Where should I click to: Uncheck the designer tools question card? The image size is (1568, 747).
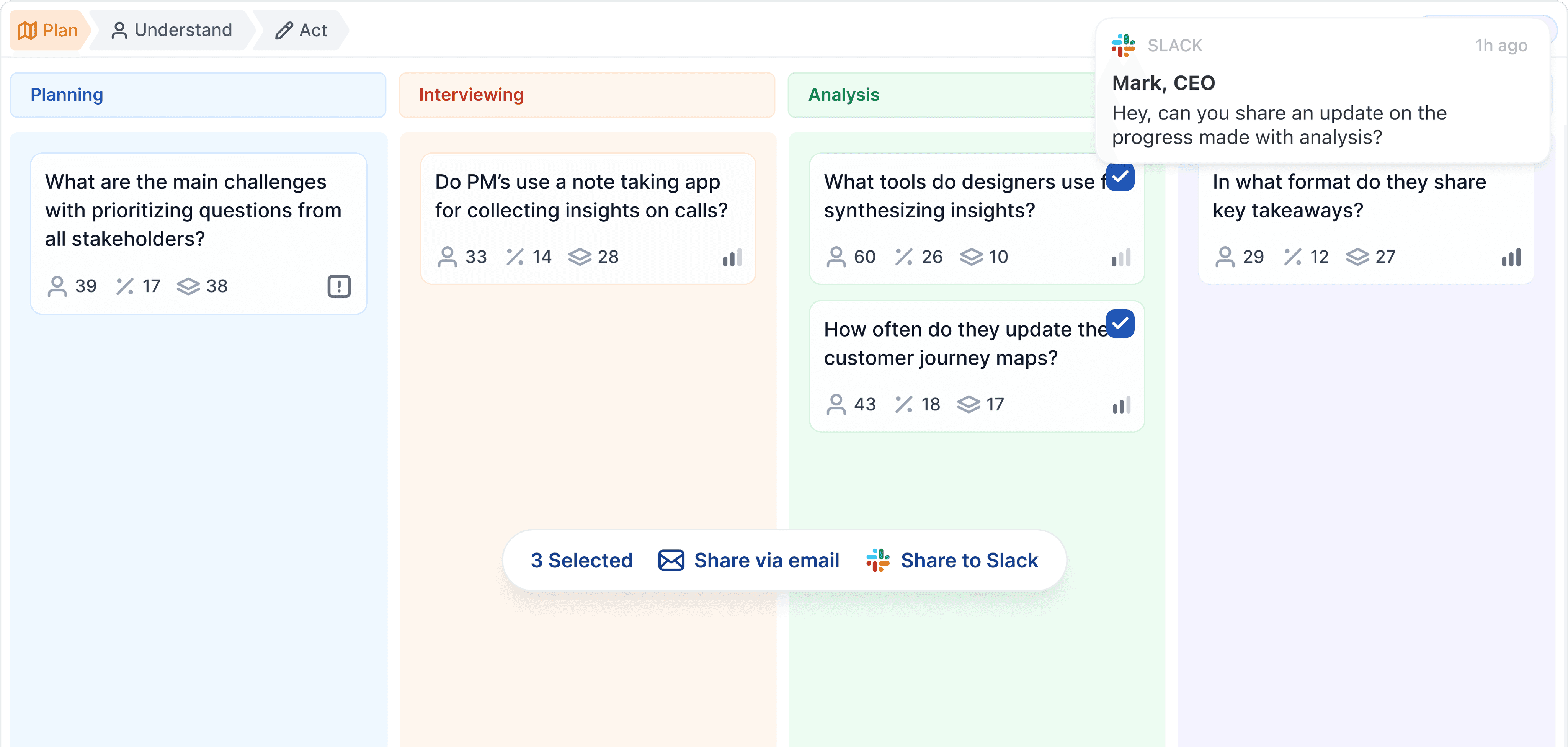tap(1120, 177)
